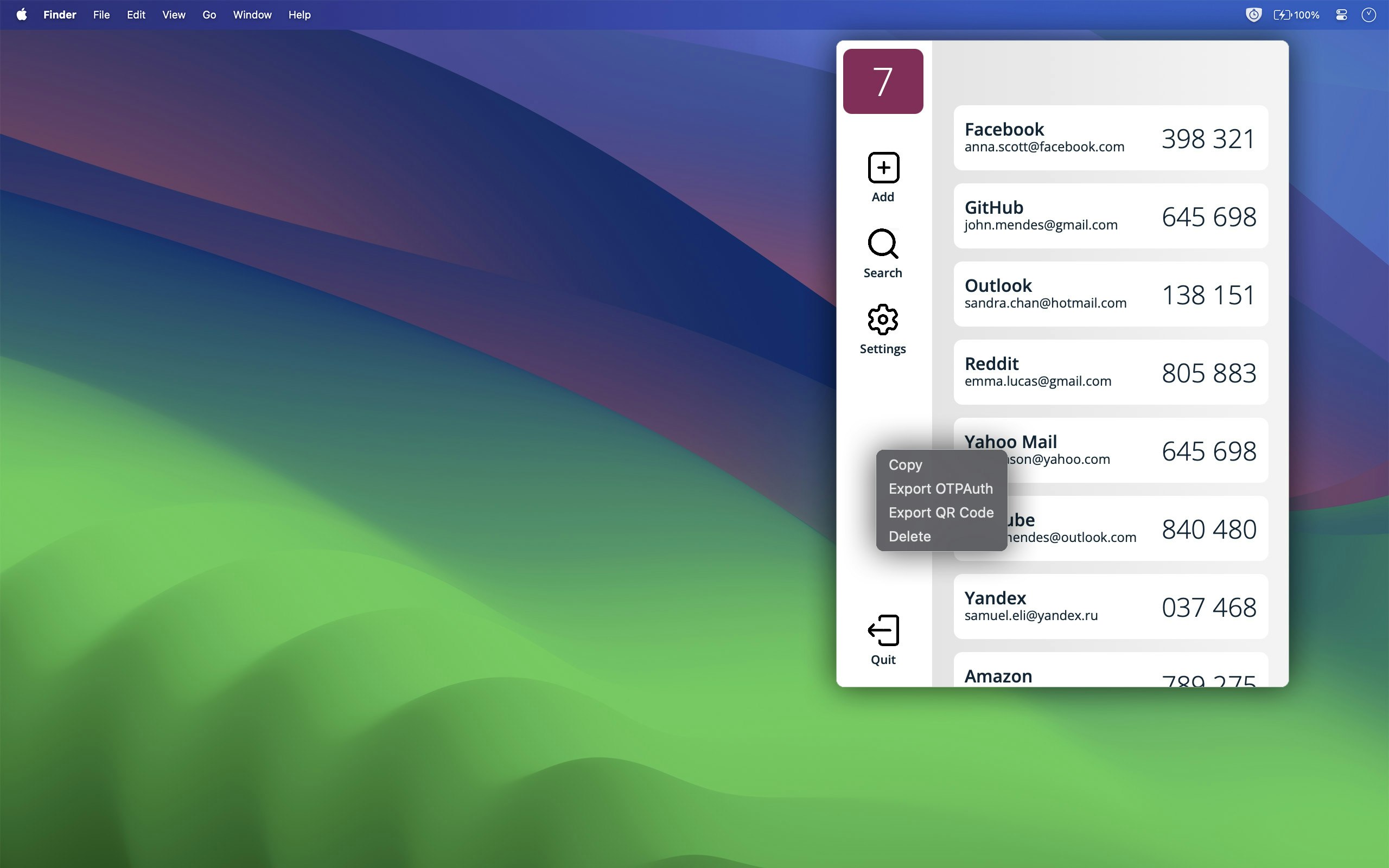Click the clock icon in the menu bar
This screenshot has width=1389, height=868.
1369,15
